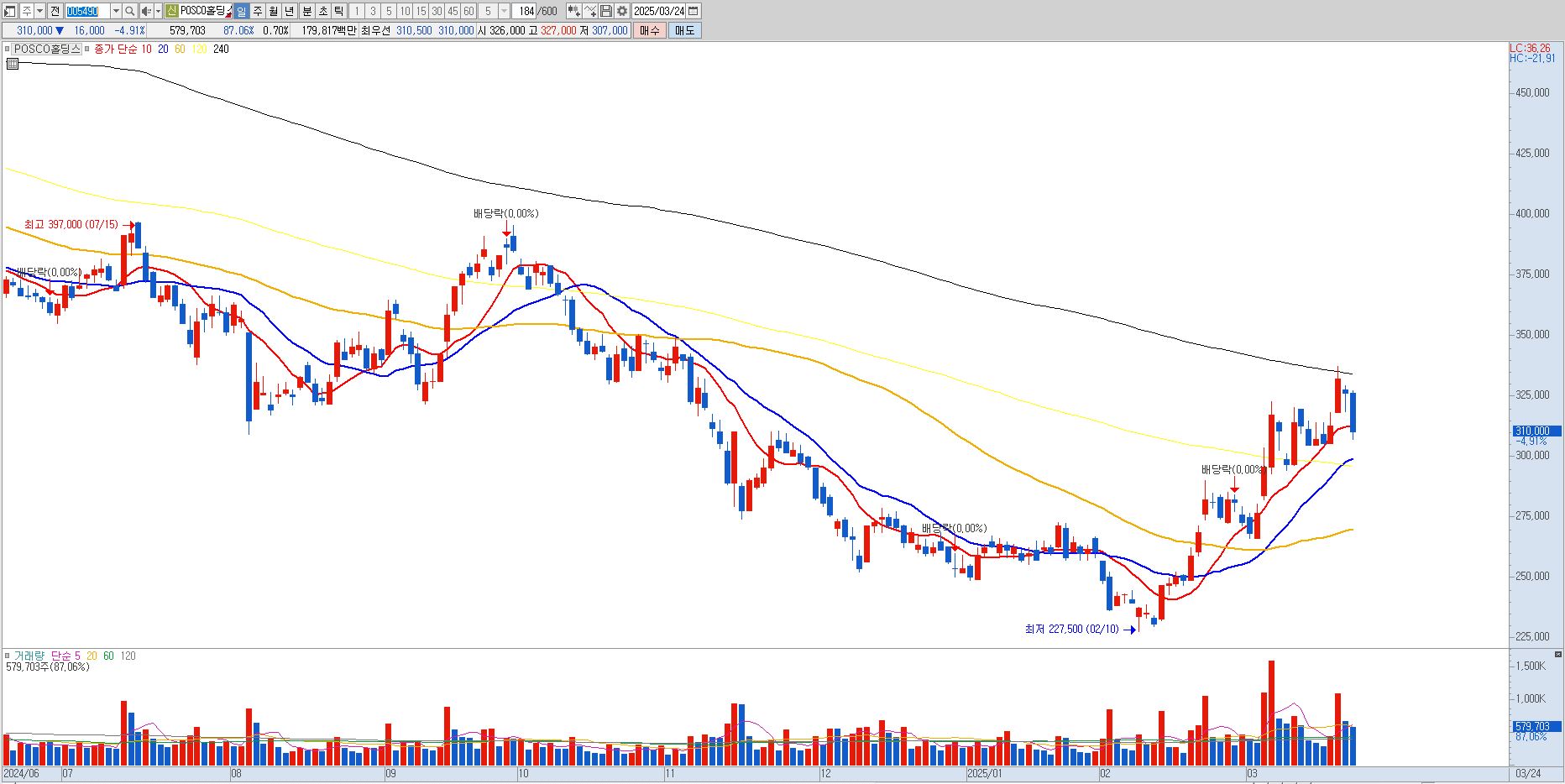Open the stock code search magnifier
This screenshot has width=1565, height=784.
coord(130,11)
